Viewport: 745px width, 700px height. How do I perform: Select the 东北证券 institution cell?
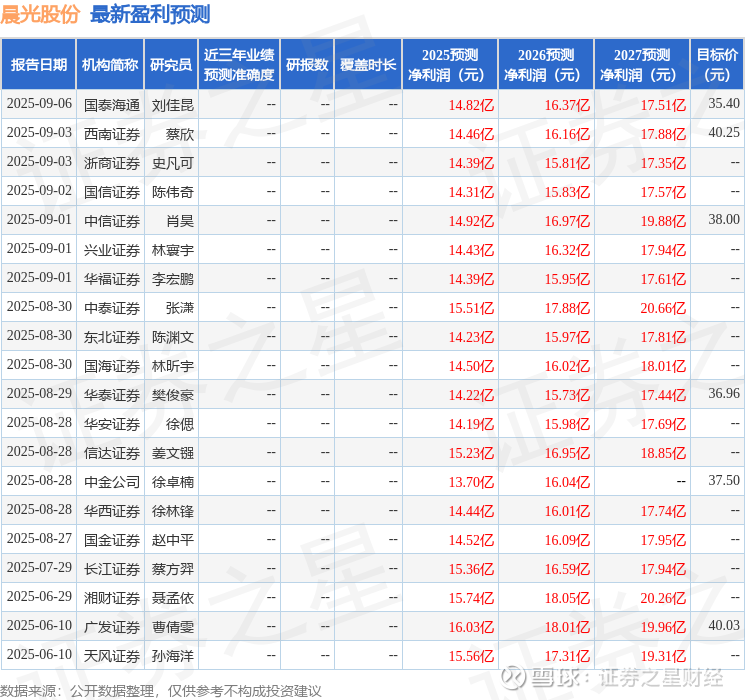click(x=112, y=337)
